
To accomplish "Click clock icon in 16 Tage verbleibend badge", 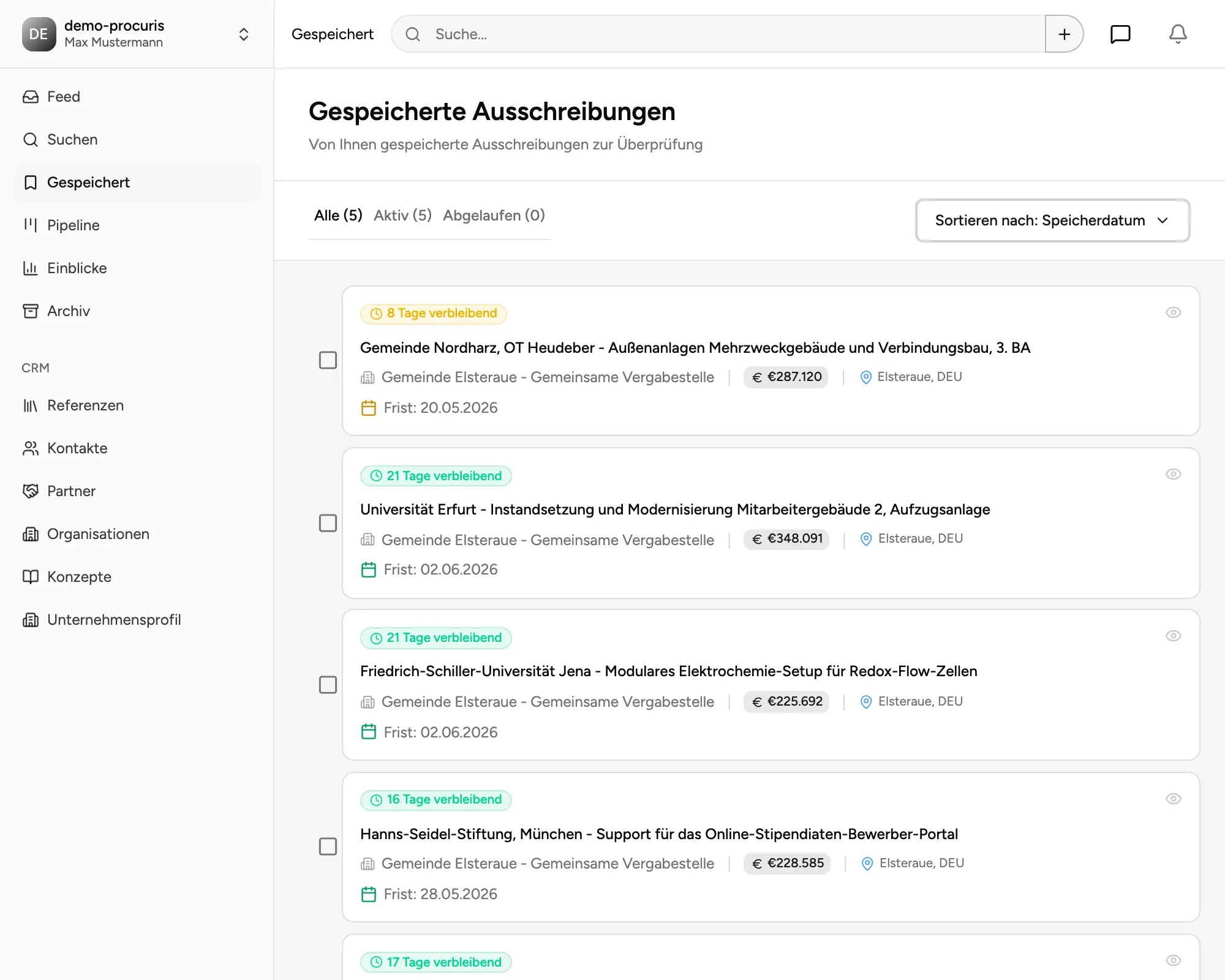I will pyautogui.click(x=376, y=800).
